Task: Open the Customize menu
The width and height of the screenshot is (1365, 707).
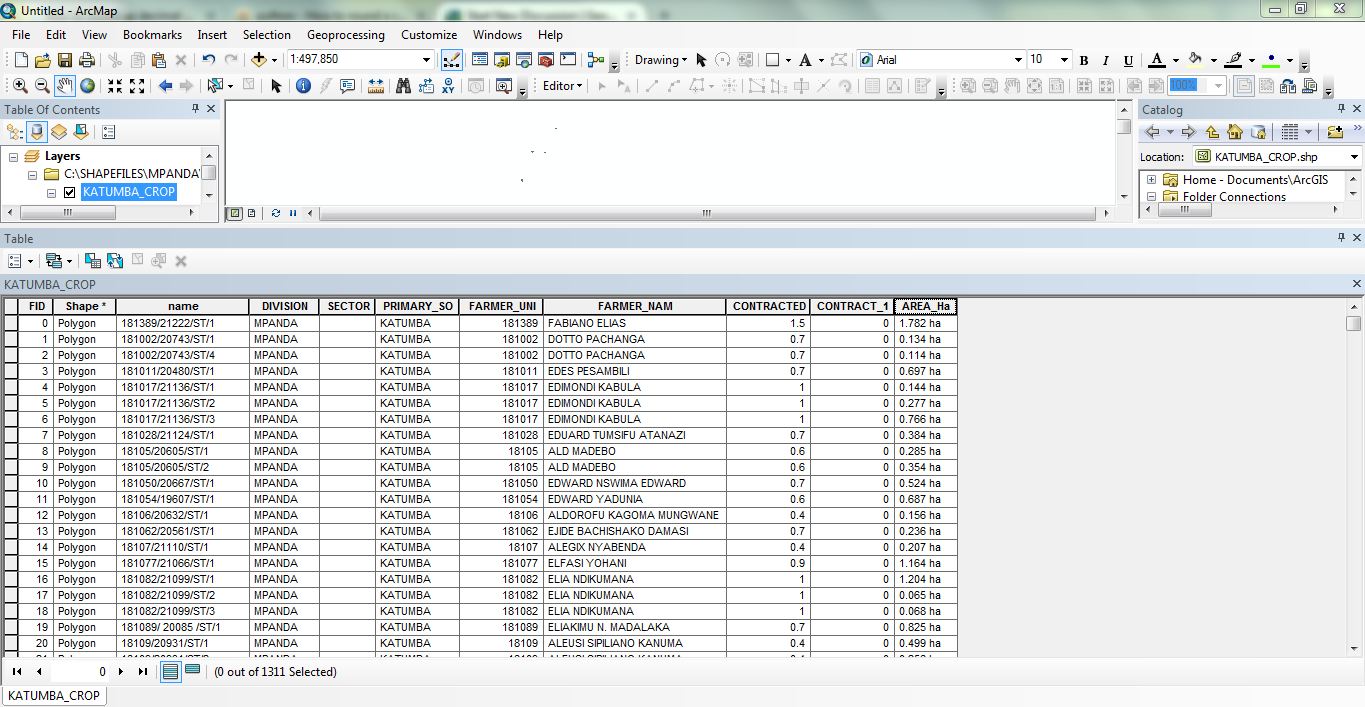Action: click(x=429, y=35)
